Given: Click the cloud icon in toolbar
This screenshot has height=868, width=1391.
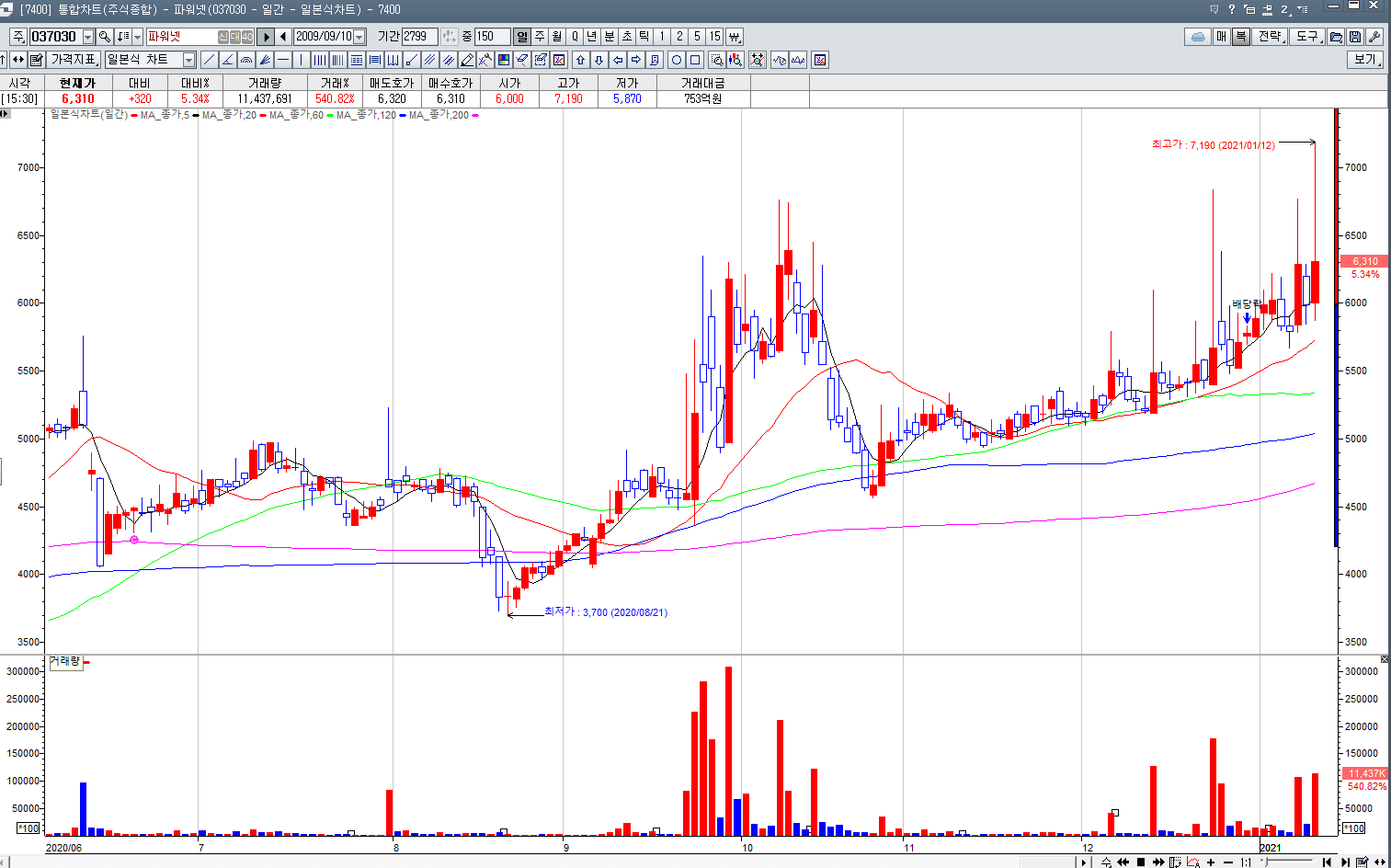Looking at the screenshot, I should pyautogui.click(x=1197, y=37).
